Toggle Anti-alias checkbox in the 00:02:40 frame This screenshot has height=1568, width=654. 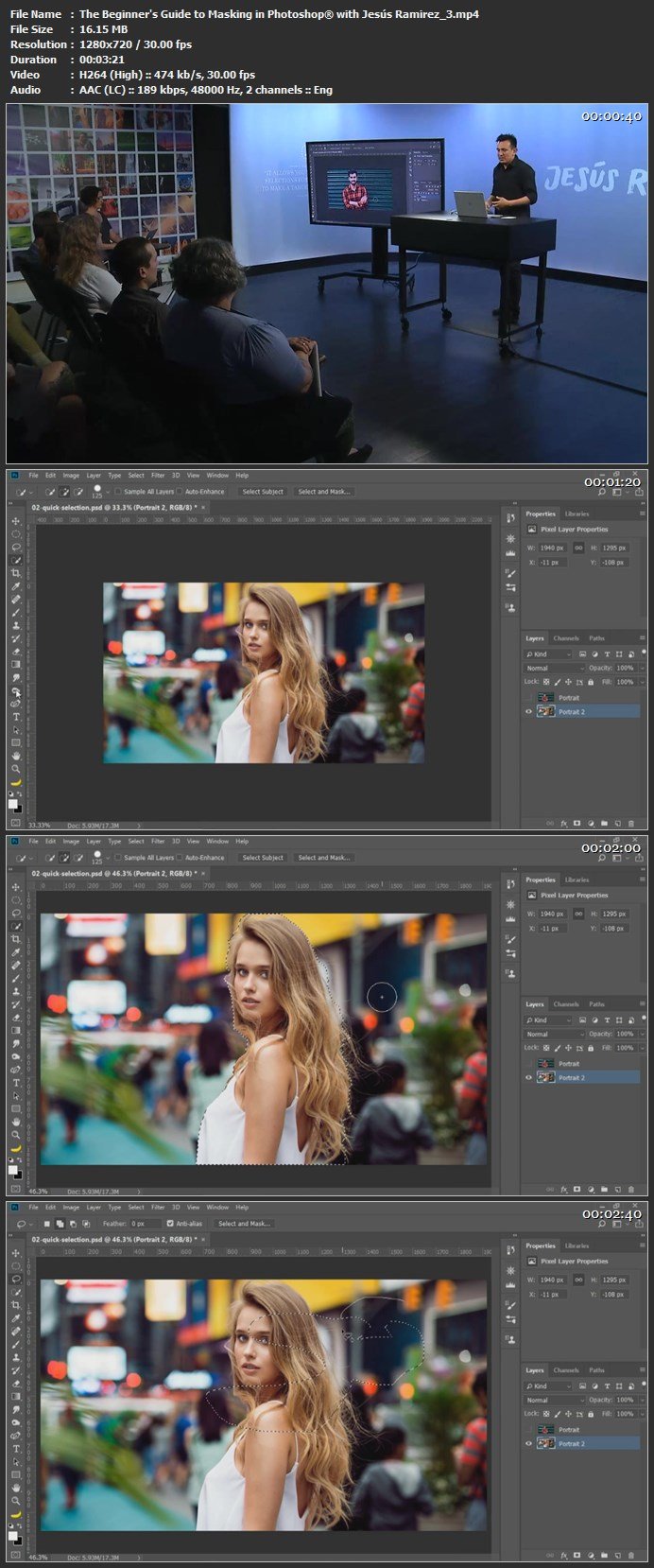tap(170, 1223)
